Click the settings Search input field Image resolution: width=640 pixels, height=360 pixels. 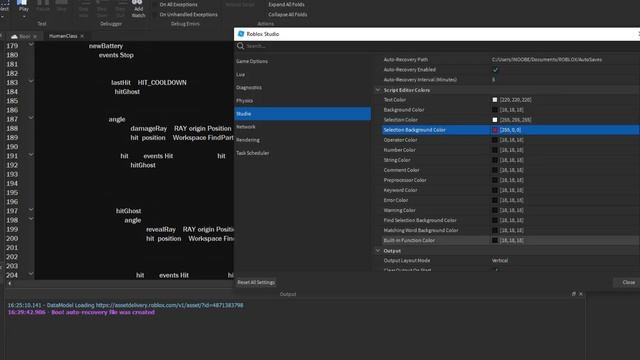pos(441,46)
